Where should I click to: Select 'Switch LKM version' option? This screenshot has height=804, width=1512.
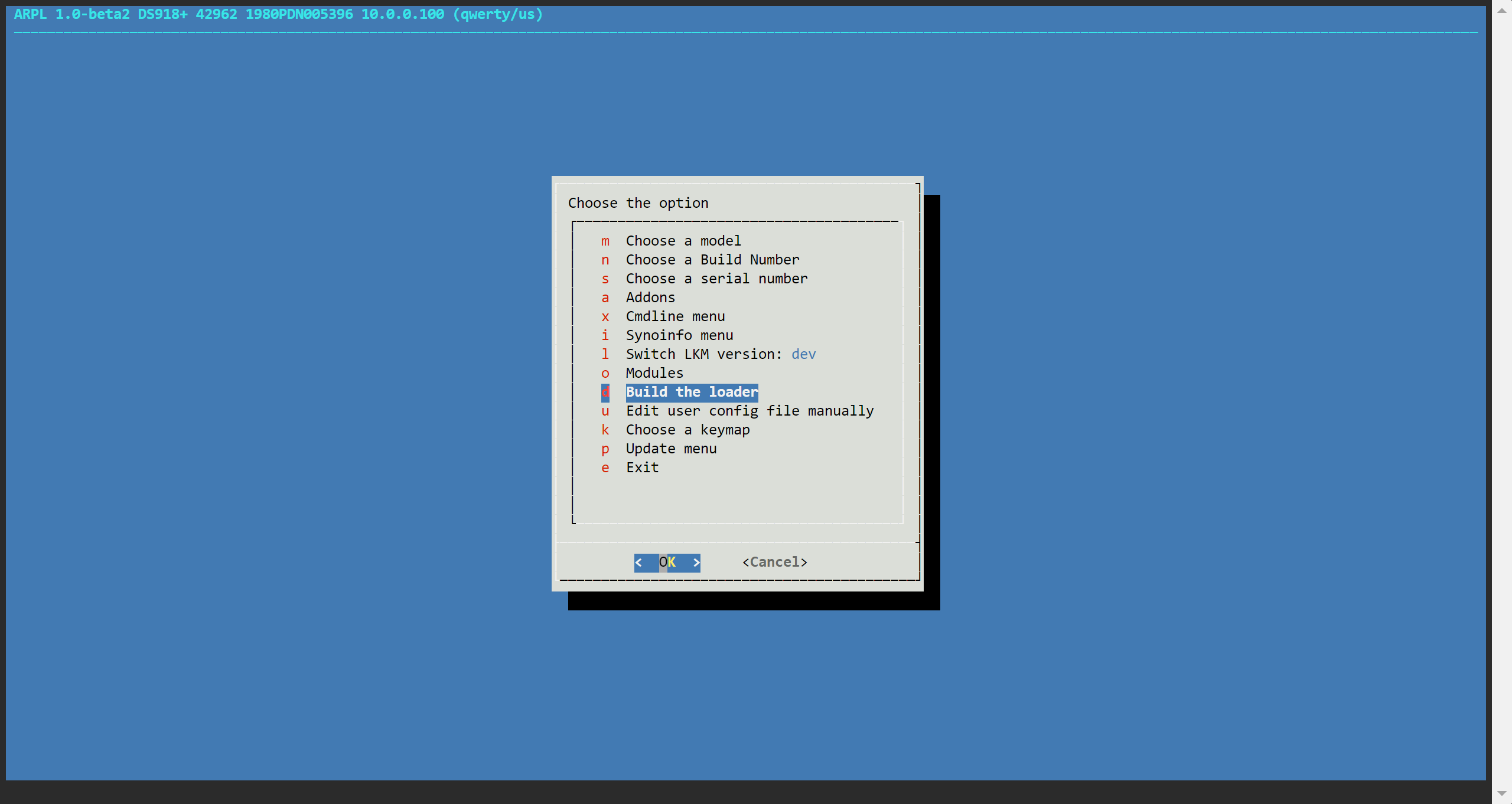coord(721,354)
